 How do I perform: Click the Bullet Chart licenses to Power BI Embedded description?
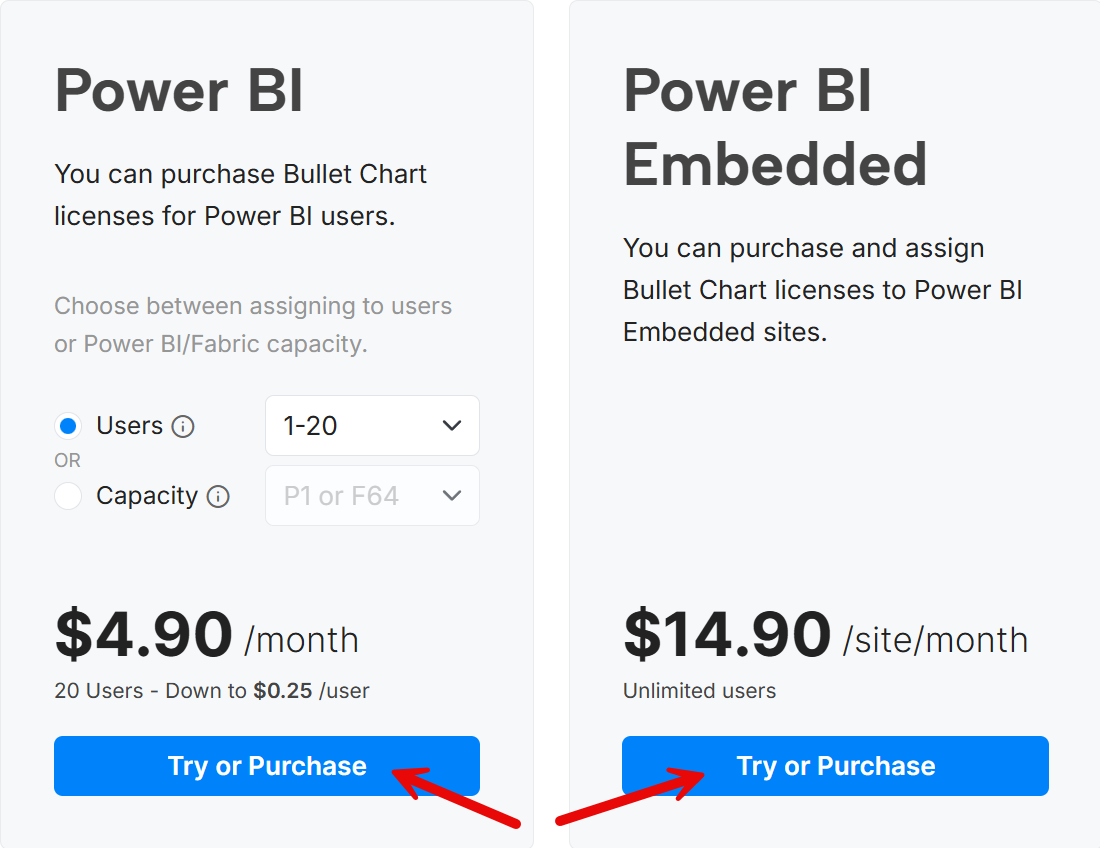823,290
